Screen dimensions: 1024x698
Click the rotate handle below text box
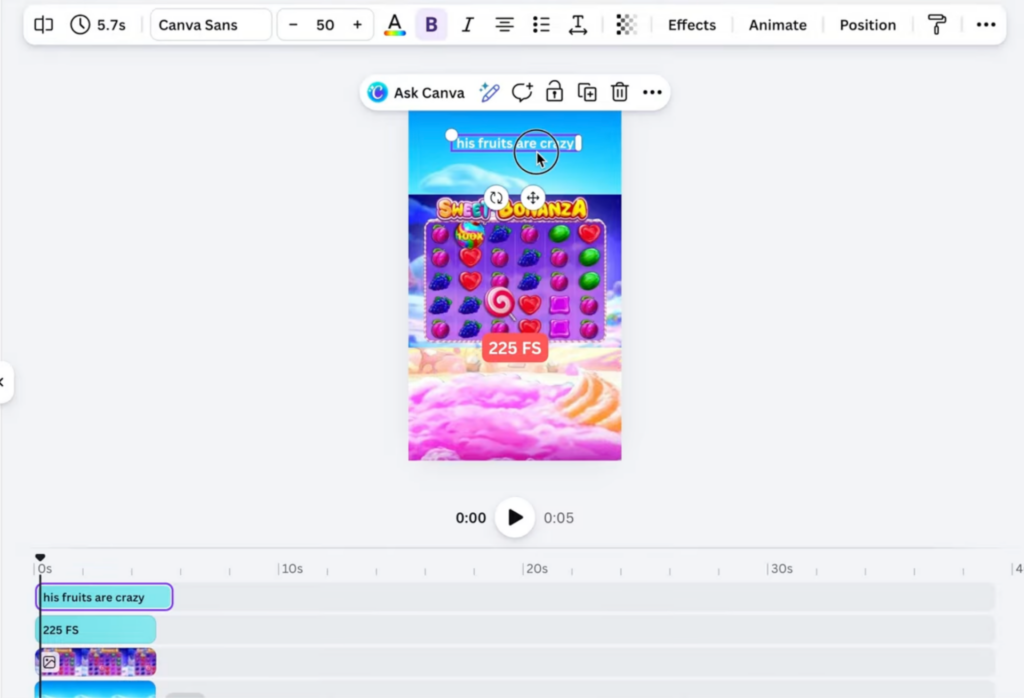click(496, 197)
